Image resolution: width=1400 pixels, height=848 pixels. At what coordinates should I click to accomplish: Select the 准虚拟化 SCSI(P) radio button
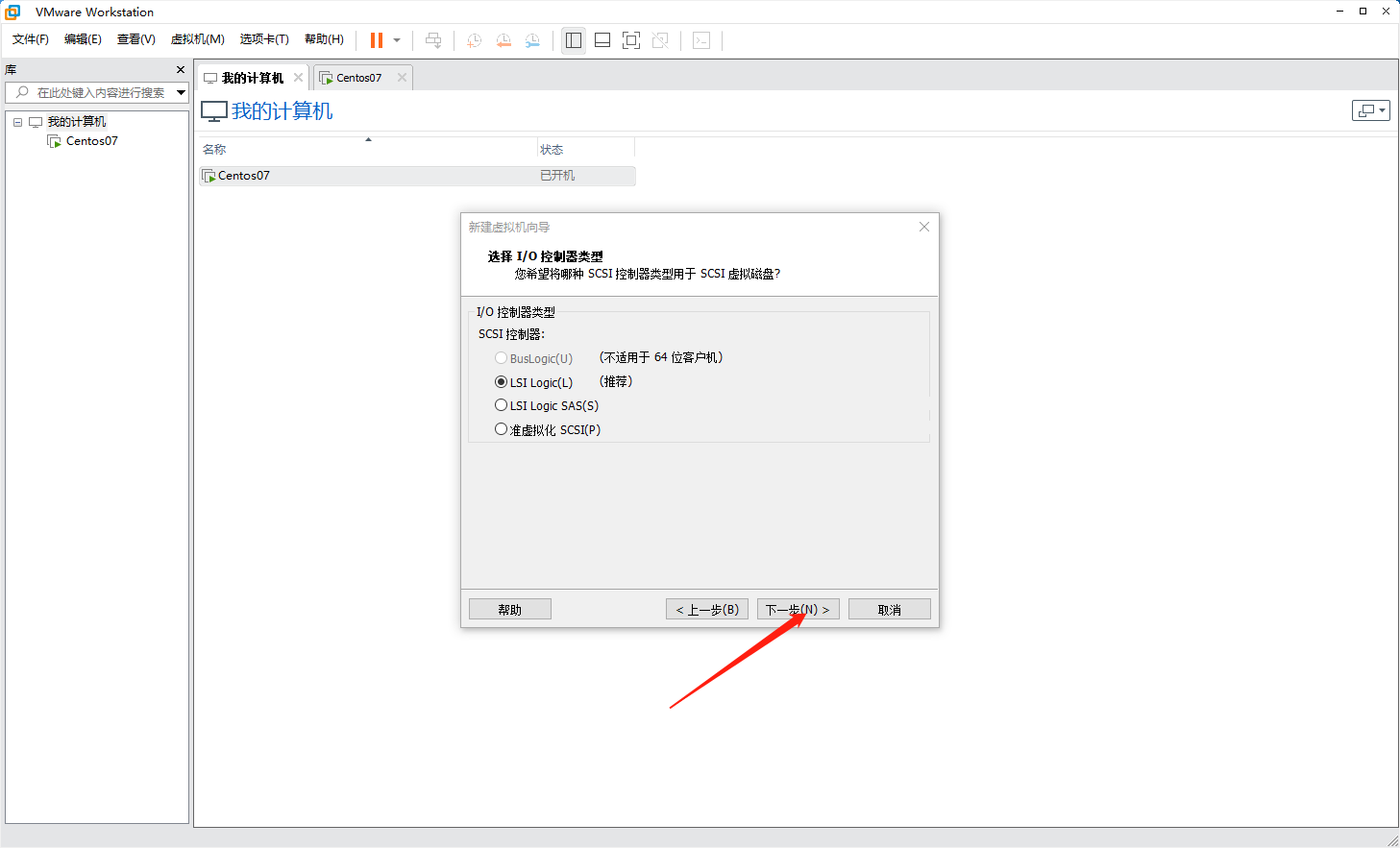click(501, 429)
